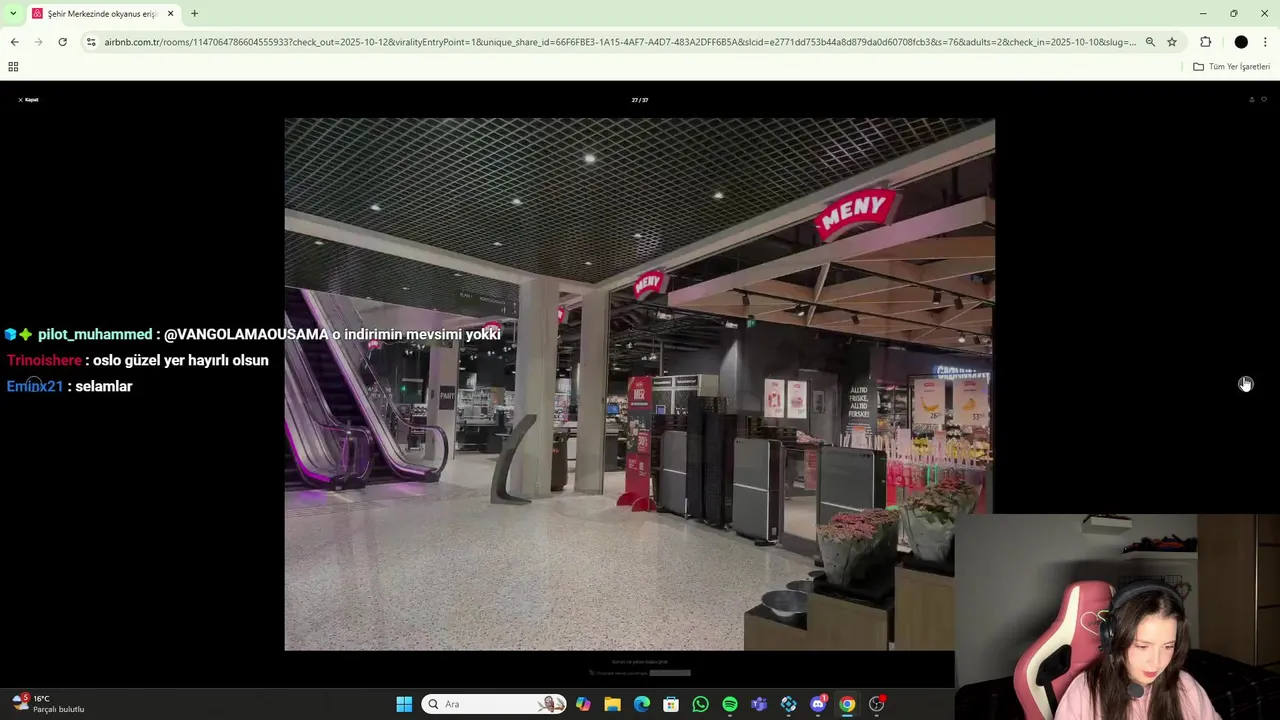The height and width of the screenshot is (720, 1280).
Task: Open File Explorer from the taskbar
Action: [612, 704]
